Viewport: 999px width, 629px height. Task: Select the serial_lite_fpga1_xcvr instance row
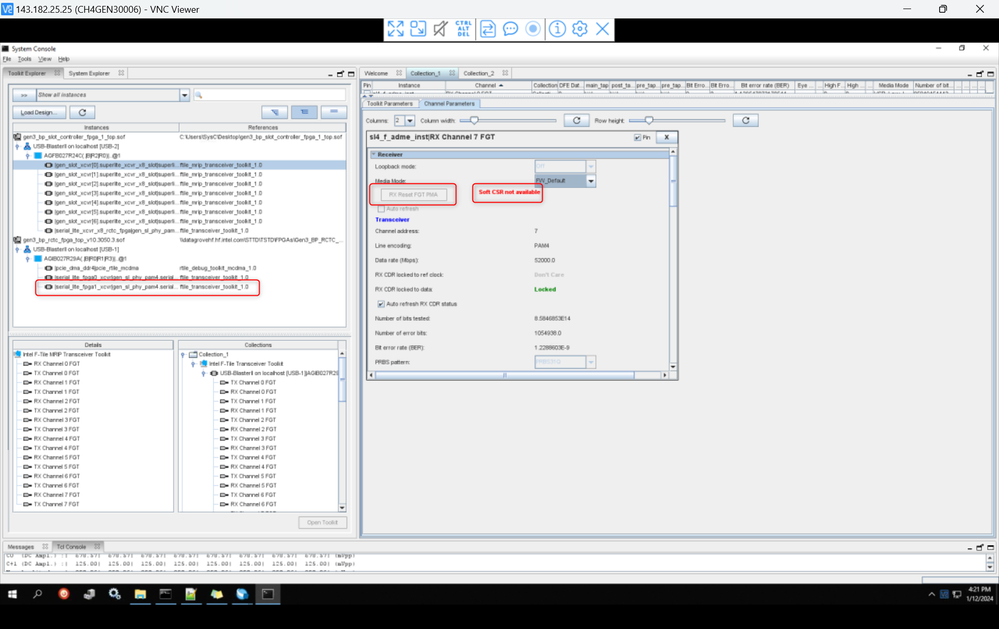coord(147,287)
